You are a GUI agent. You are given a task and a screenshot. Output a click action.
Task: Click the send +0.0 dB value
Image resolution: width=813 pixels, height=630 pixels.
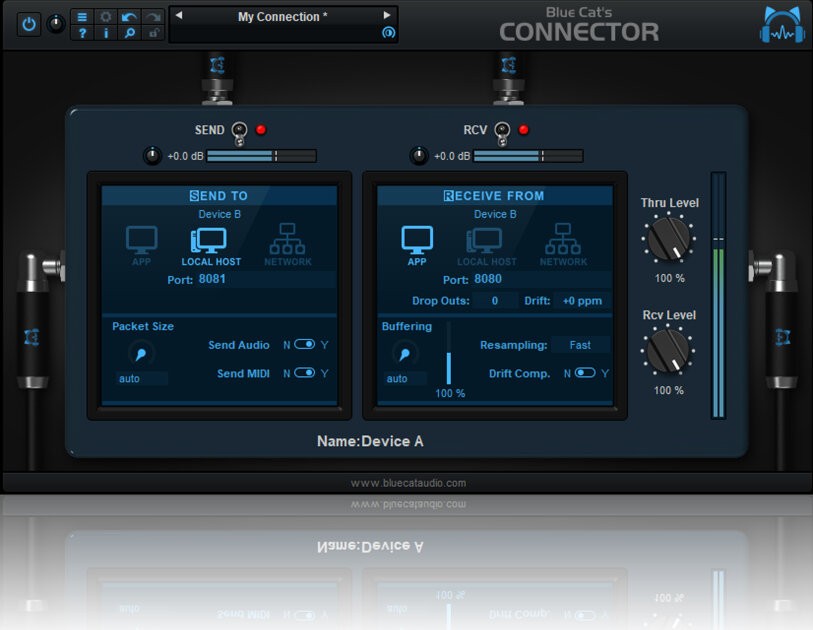(185, 156)
